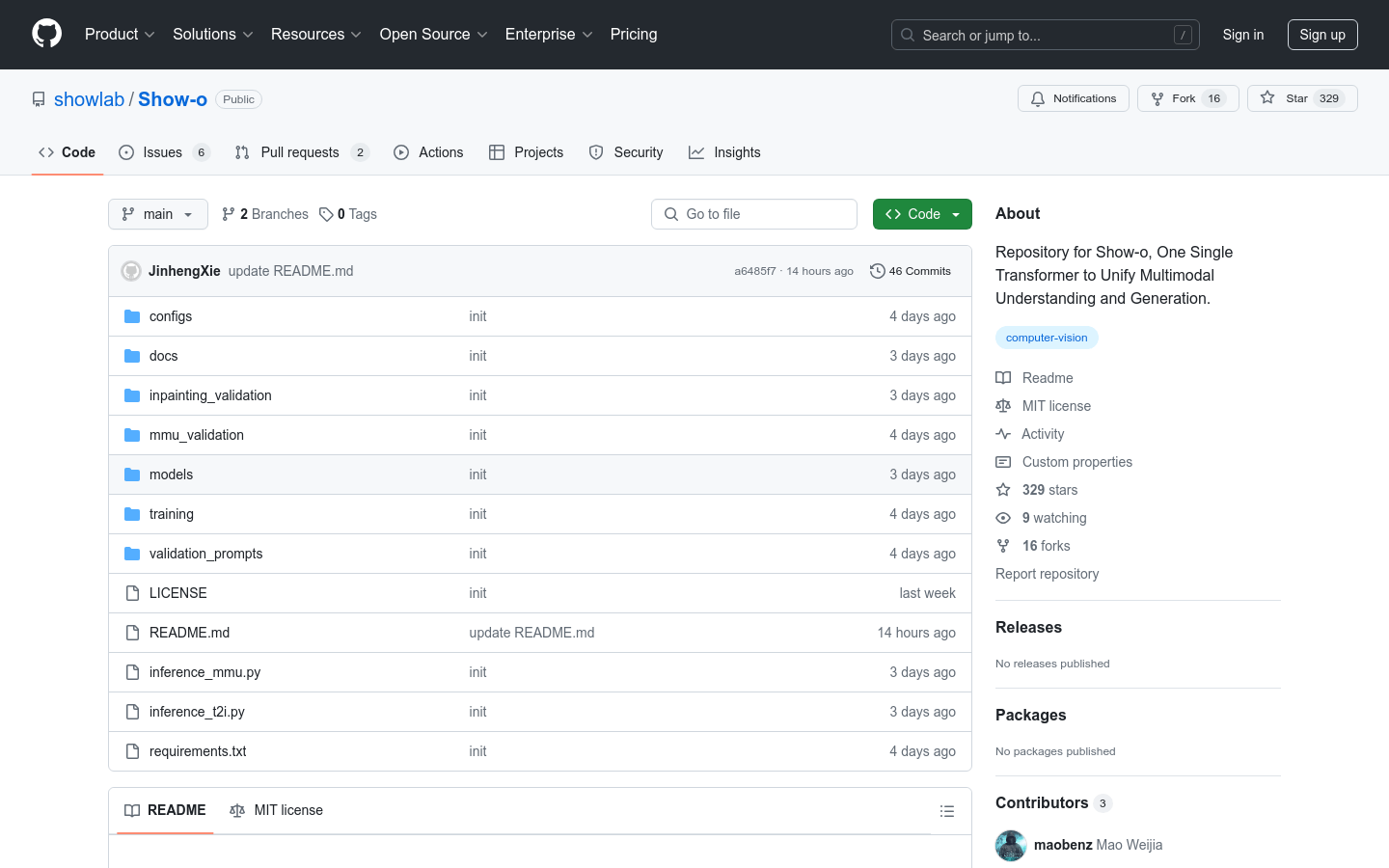
Task: Click the training folder icon
Action: (x=132, y=514)
